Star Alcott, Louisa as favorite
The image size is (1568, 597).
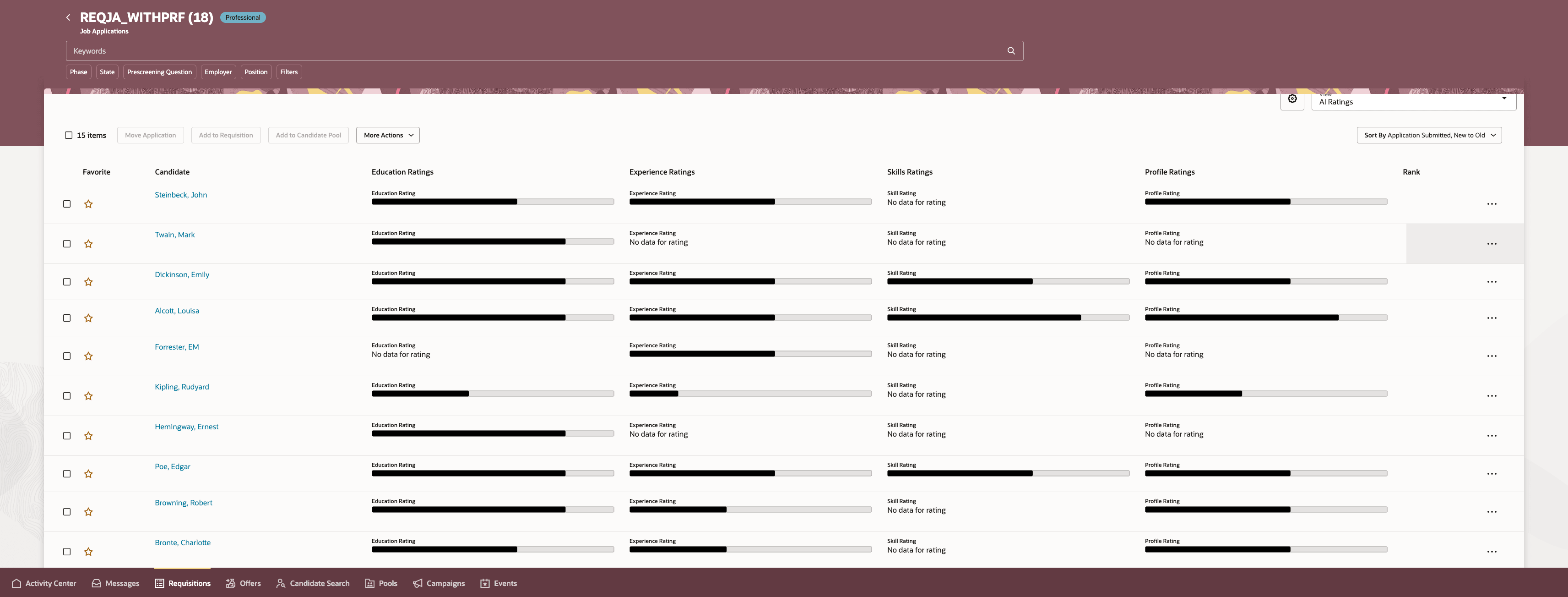pyautogui.click(x=88, y=318)
